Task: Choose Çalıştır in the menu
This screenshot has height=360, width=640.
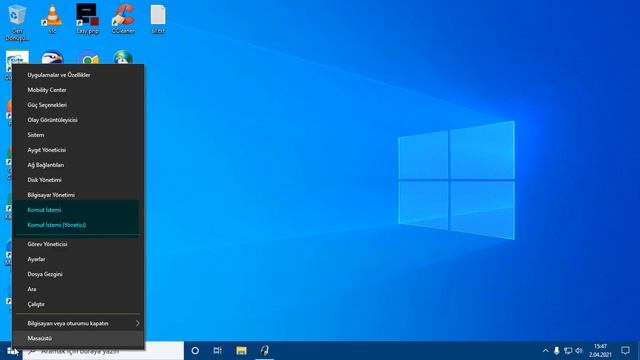Action: (78, 304)
